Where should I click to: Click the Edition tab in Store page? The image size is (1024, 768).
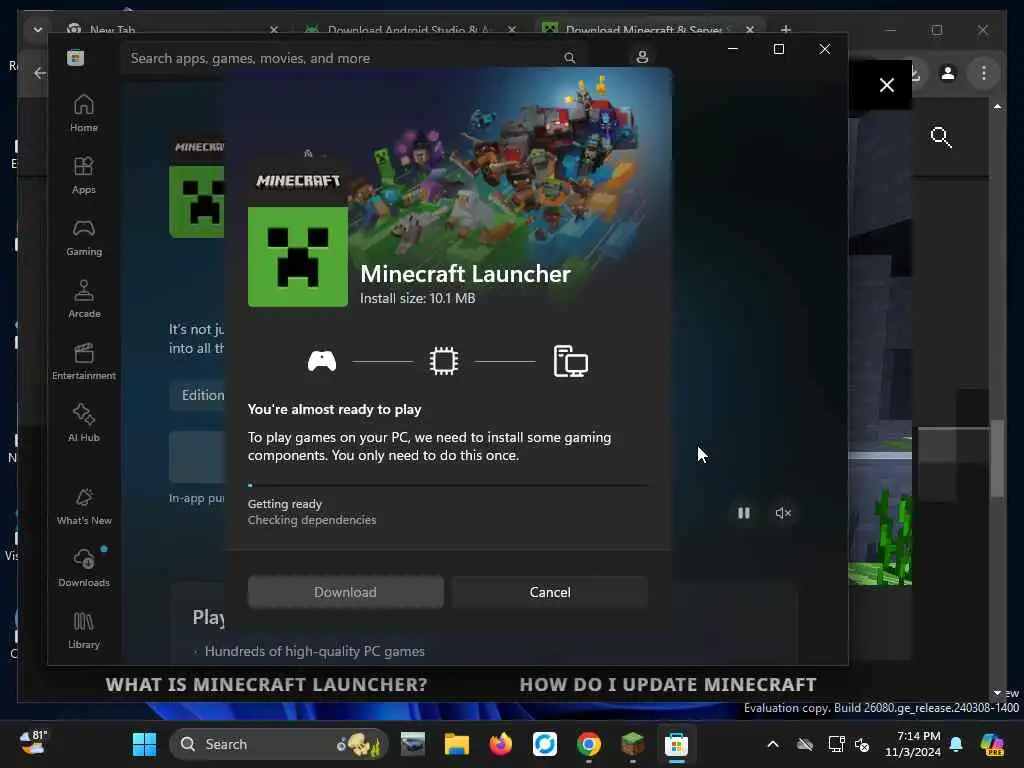tap(202, 395)
